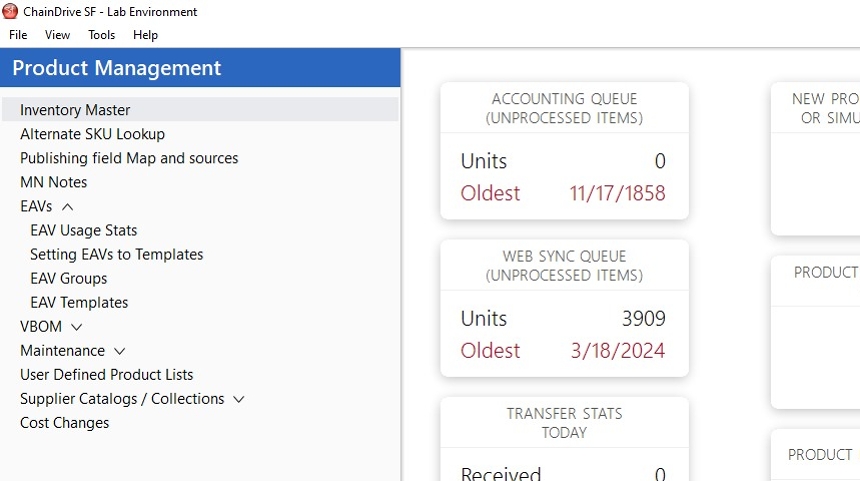Select the EAVs tree label
This screenshot has height=481, width=860.
click(36, 206)
